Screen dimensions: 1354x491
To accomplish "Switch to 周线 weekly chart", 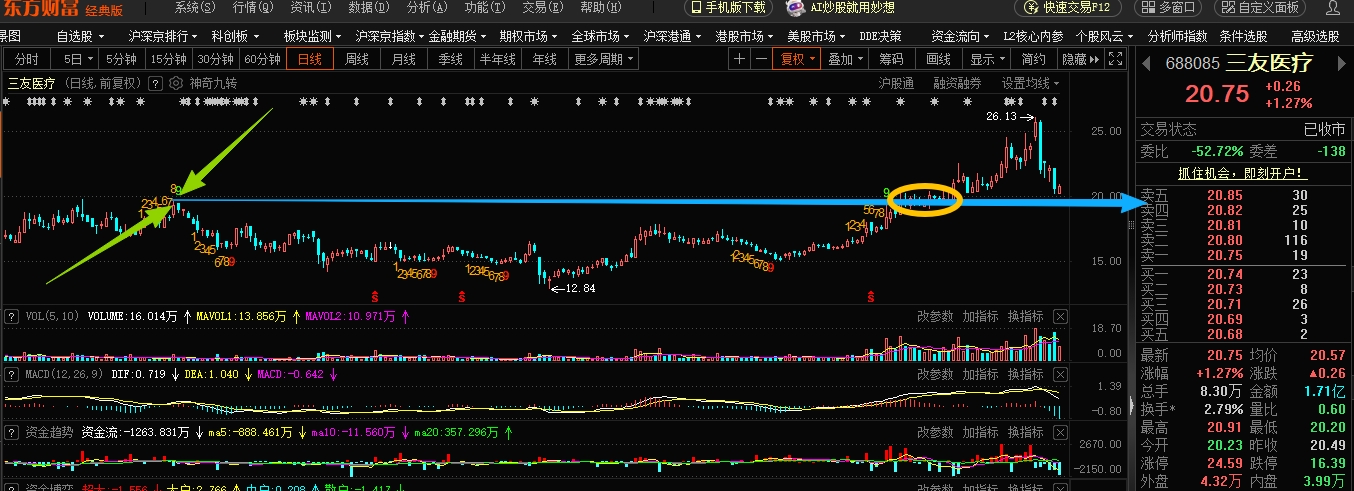I will point(357,59).
